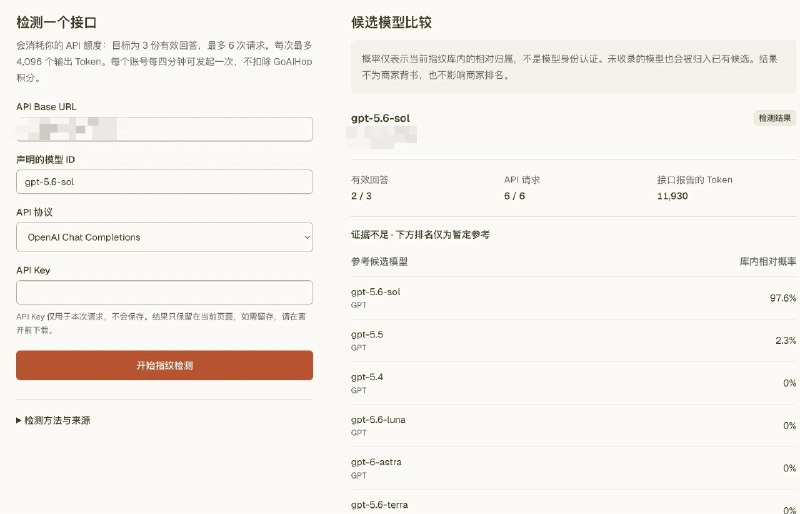The image size is (800, 514).
Task: Click the API 请求 value 6 / 6
Action: [514, 196]
